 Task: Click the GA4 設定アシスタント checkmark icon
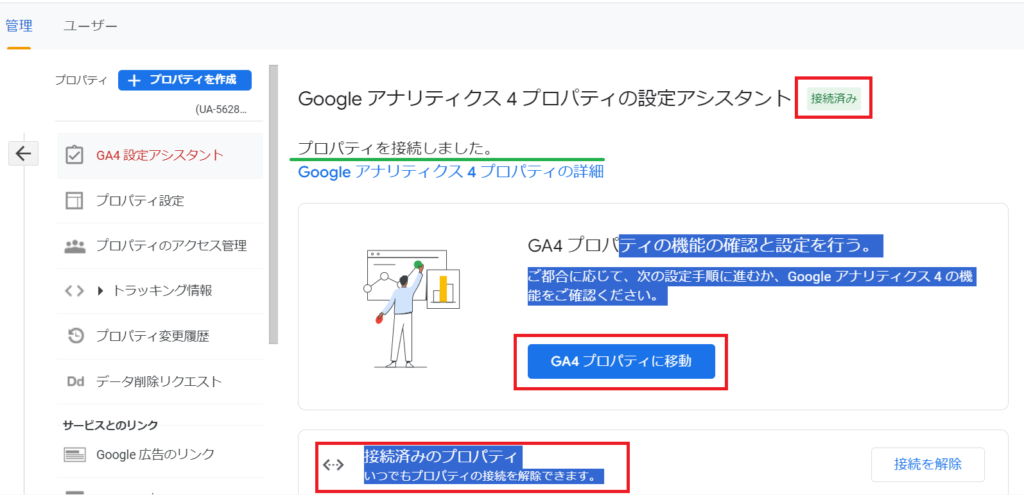(74, 155)
